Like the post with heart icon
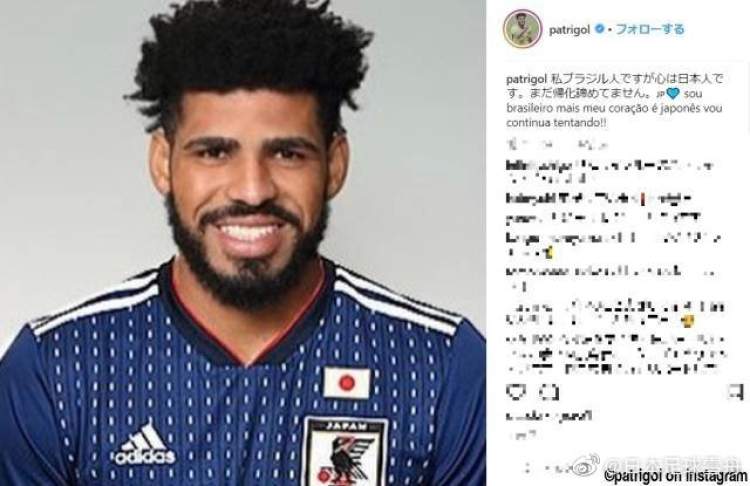750x486 pixels. [x=516, y=393]
